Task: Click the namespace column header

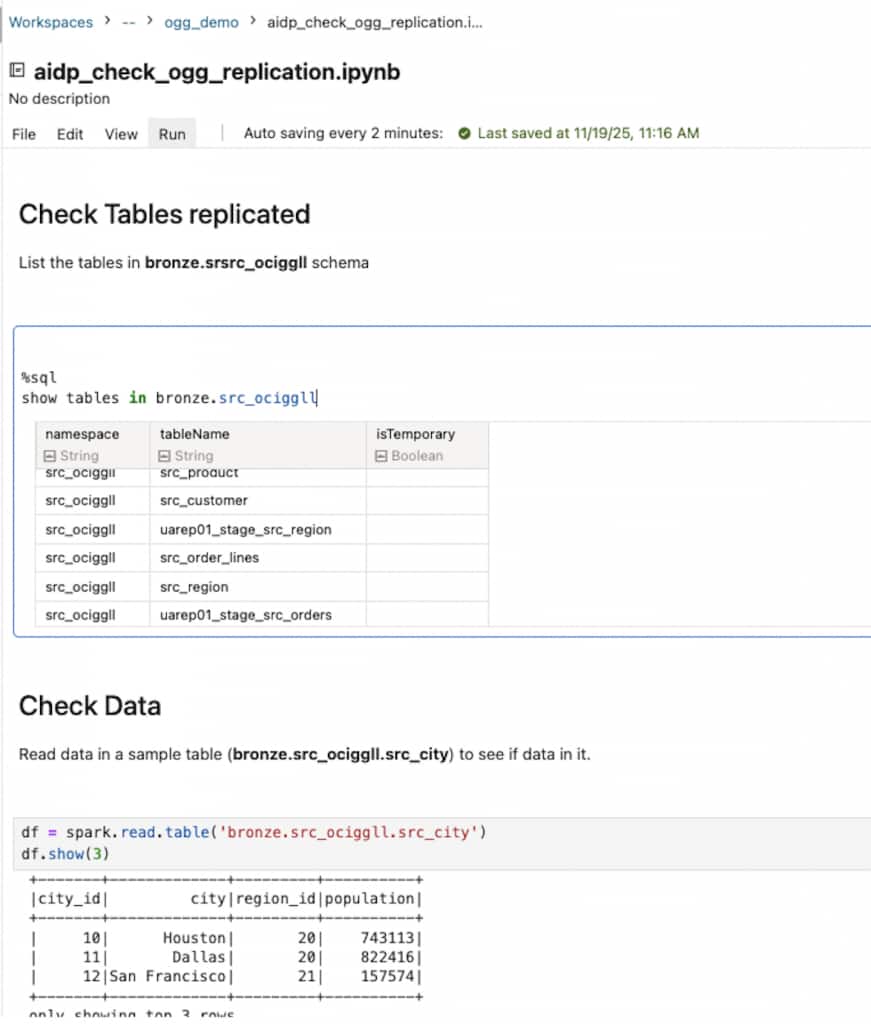Action: [x=82, y=434]
